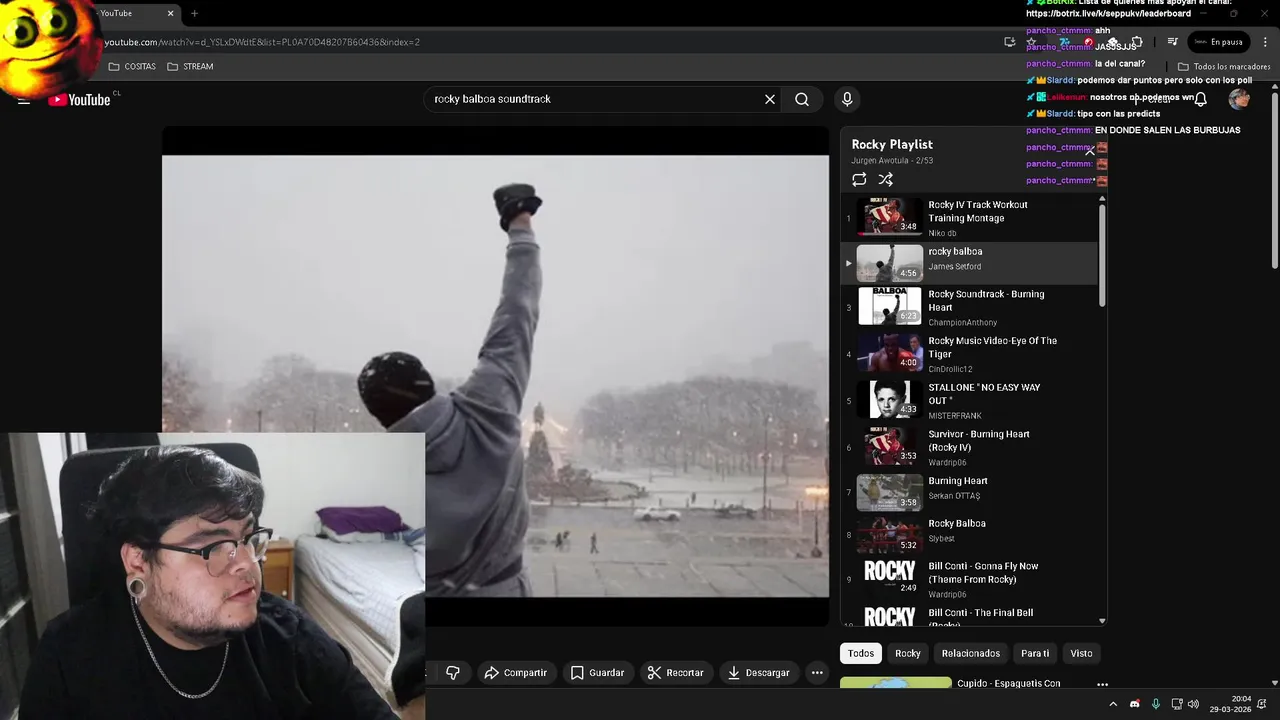Viewport: 1280px width, 720px height.
Task: Click the Discord tray icon
Action: [x=1134, y=704]
